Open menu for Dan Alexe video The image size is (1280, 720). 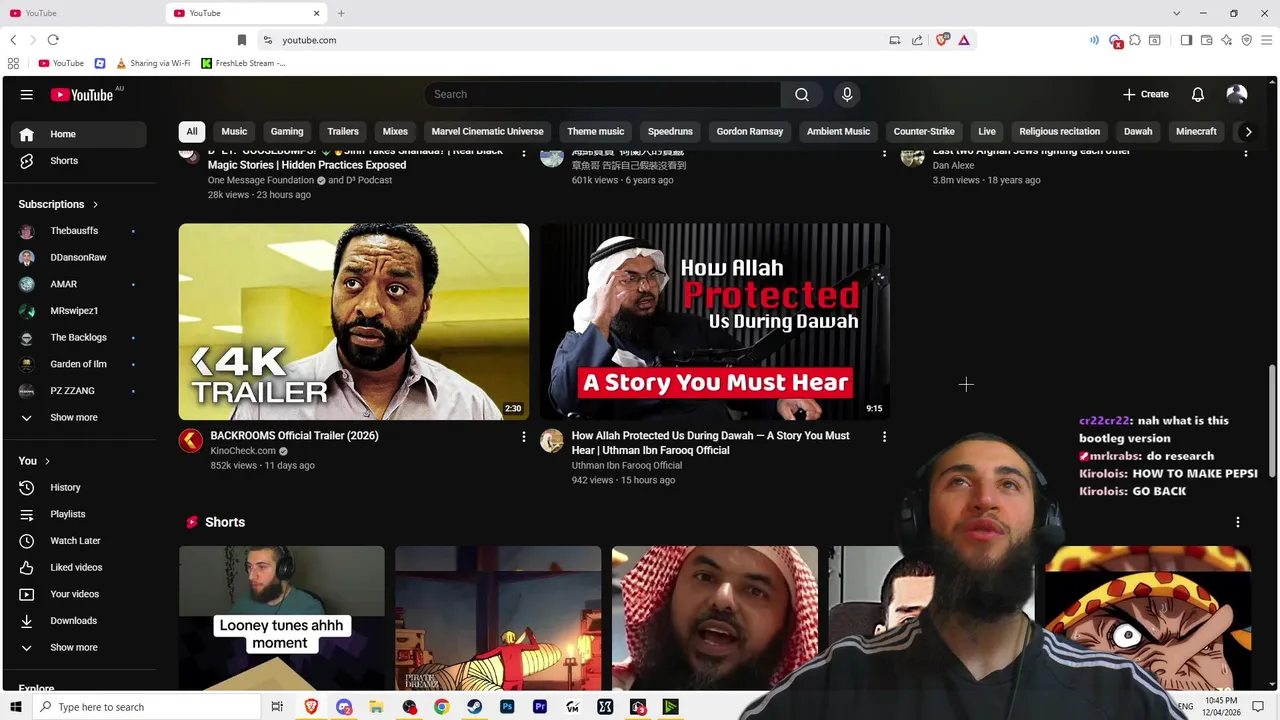pyautogui.click(x=1245, y=153)
